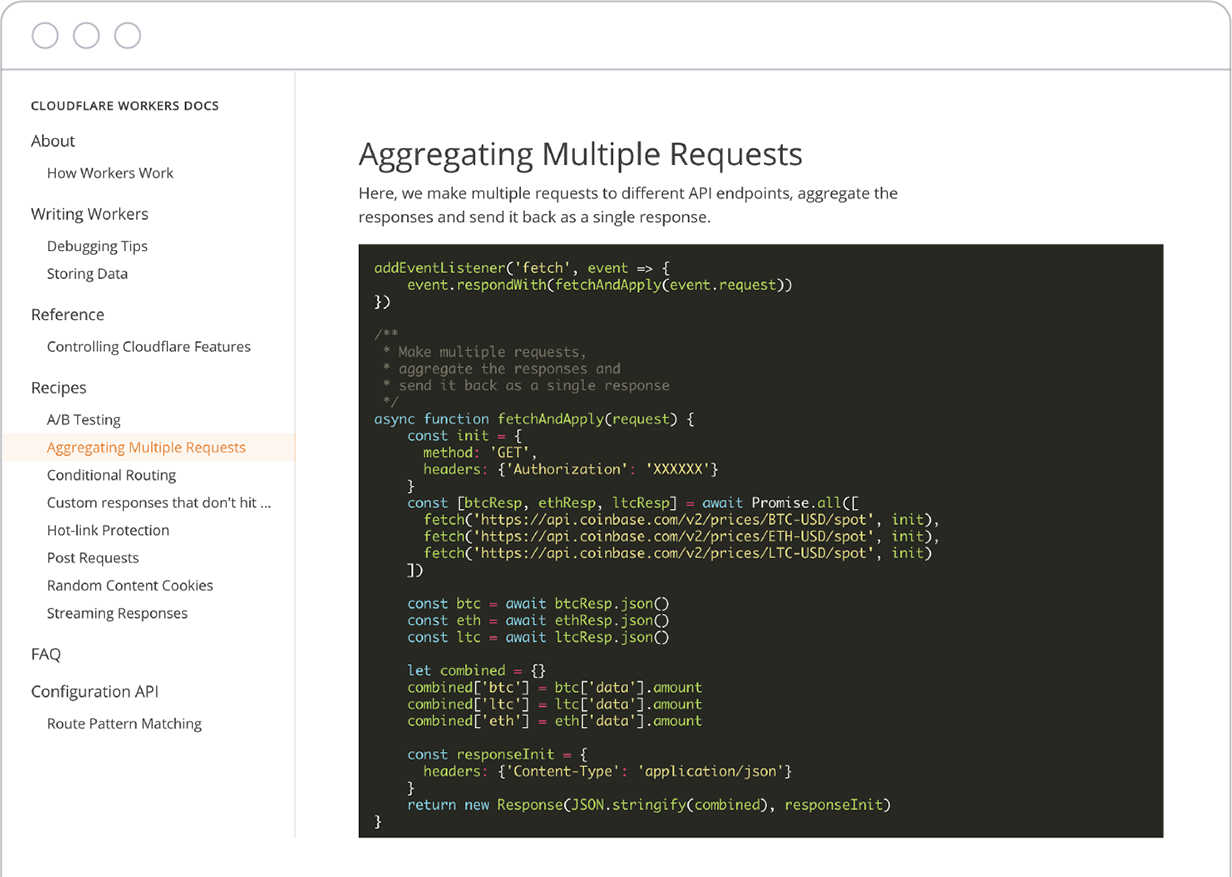Screen dimensions: 1232x877
Task: Click the Cloudflare Workers Docs title
Action: click(x=125, y=106)
